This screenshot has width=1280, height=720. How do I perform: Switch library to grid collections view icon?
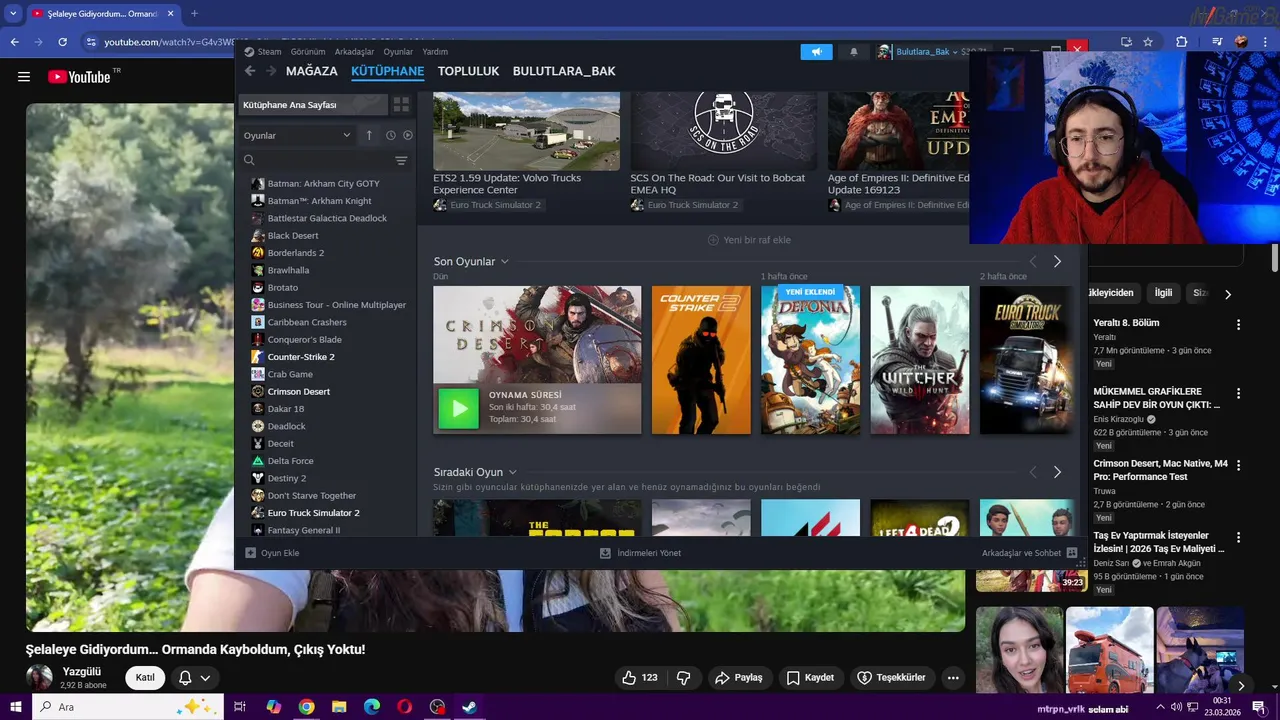pos(401,105)
